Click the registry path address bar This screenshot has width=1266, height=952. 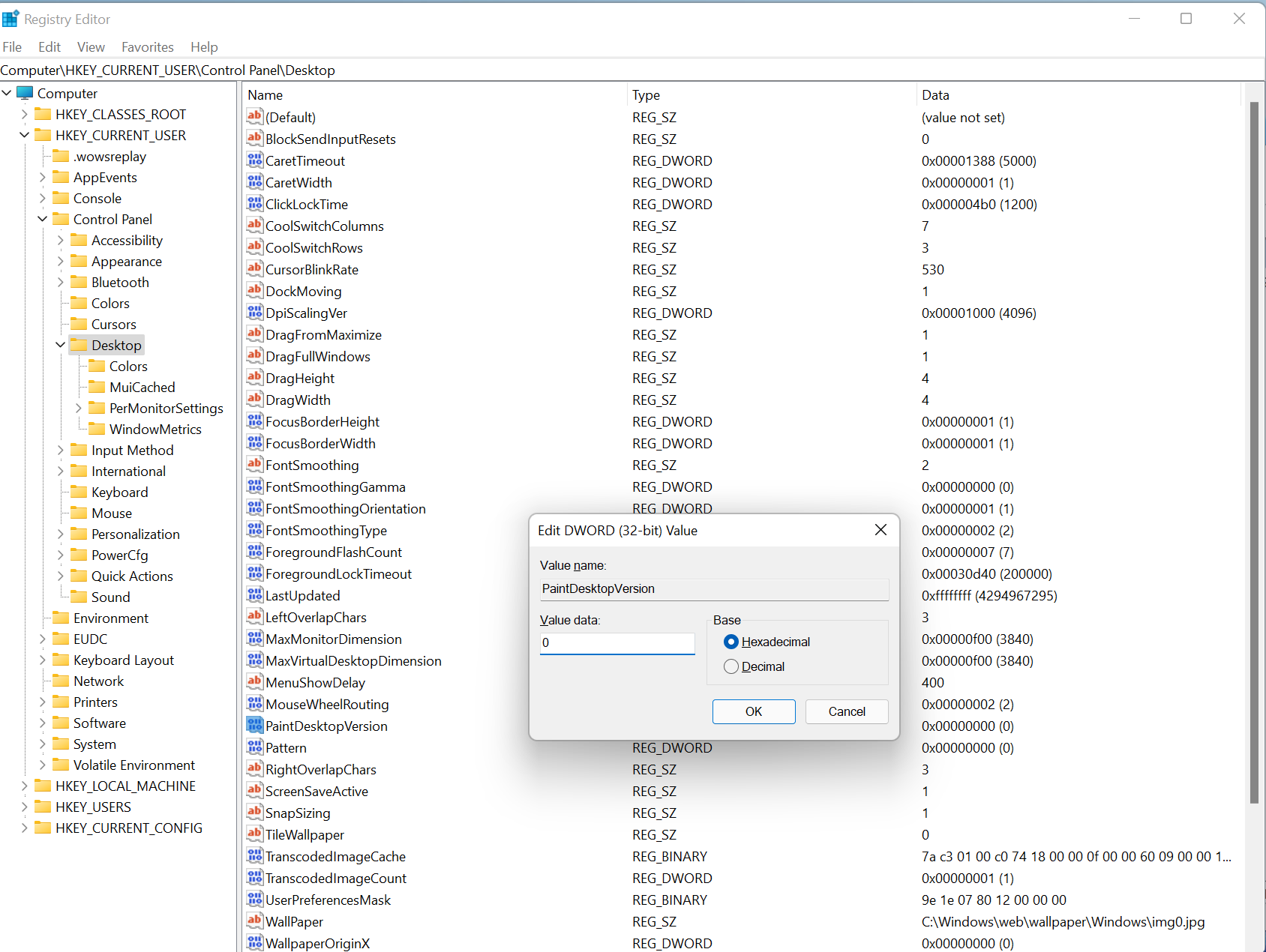(x=632, y=70)
